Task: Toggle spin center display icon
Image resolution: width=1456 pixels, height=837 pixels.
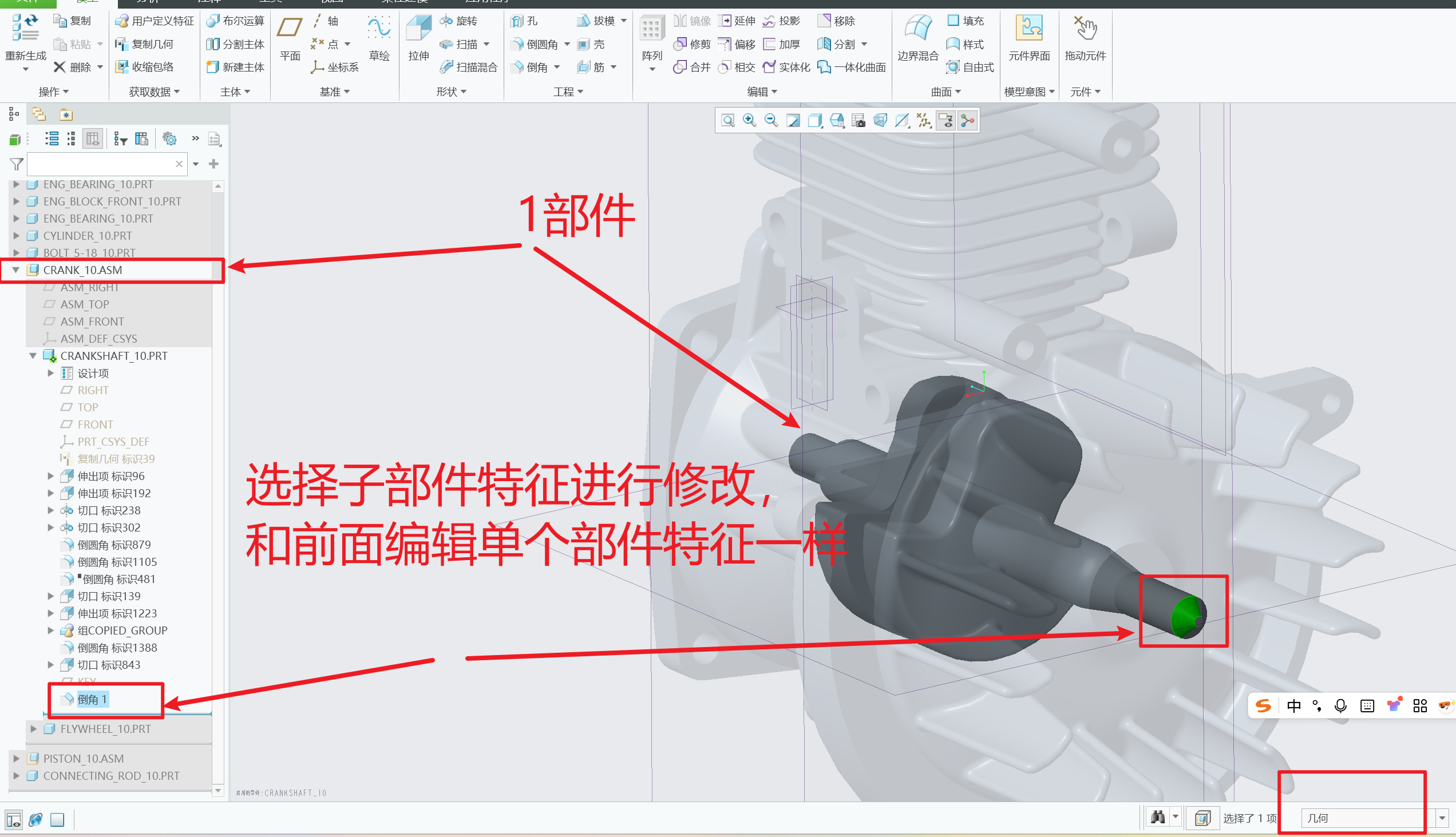Action: tap(968, 120)
